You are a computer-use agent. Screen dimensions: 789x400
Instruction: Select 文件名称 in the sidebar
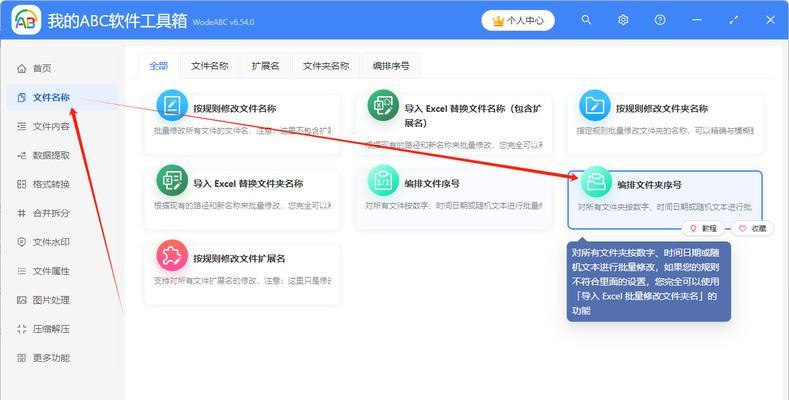(62, 97)
